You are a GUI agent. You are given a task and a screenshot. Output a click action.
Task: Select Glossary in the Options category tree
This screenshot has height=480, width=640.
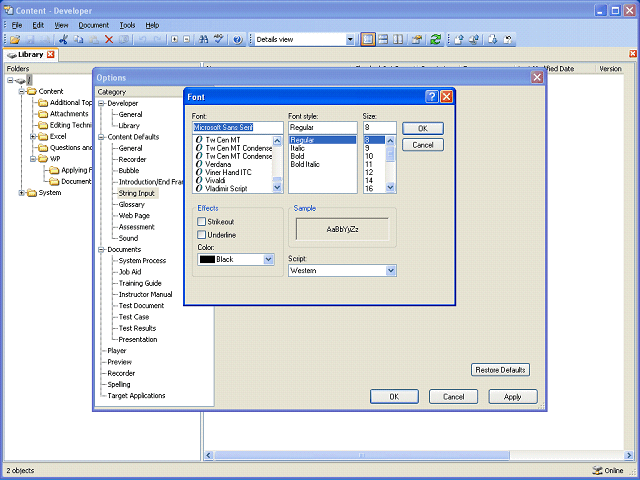click(x=131, y=204)
